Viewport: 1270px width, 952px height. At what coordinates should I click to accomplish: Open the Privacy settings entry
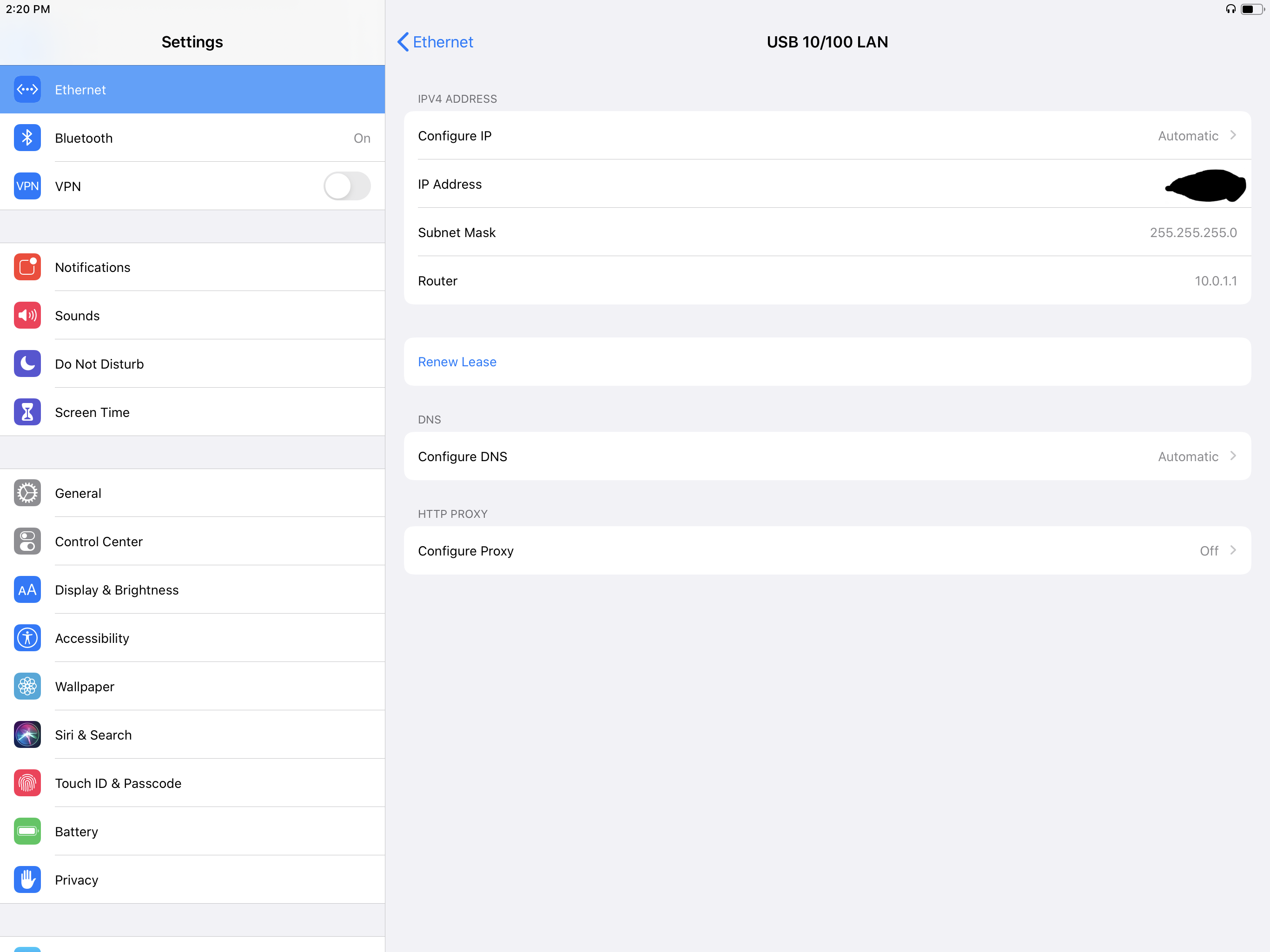tap(76, 879)
